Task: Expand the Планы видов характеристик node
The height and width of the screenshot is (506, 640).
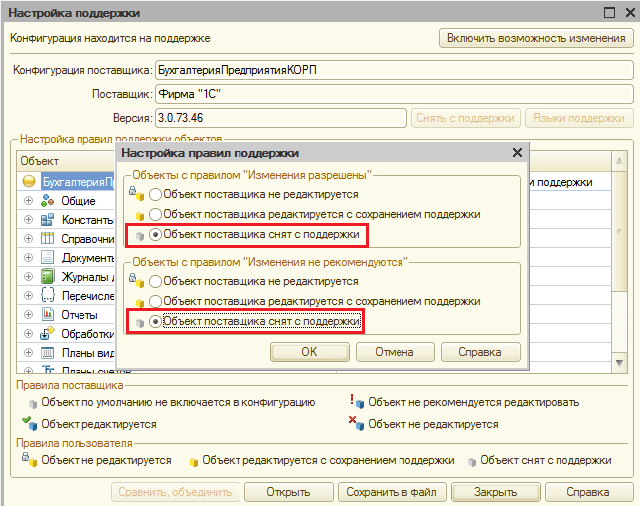Action: [28, 353]
